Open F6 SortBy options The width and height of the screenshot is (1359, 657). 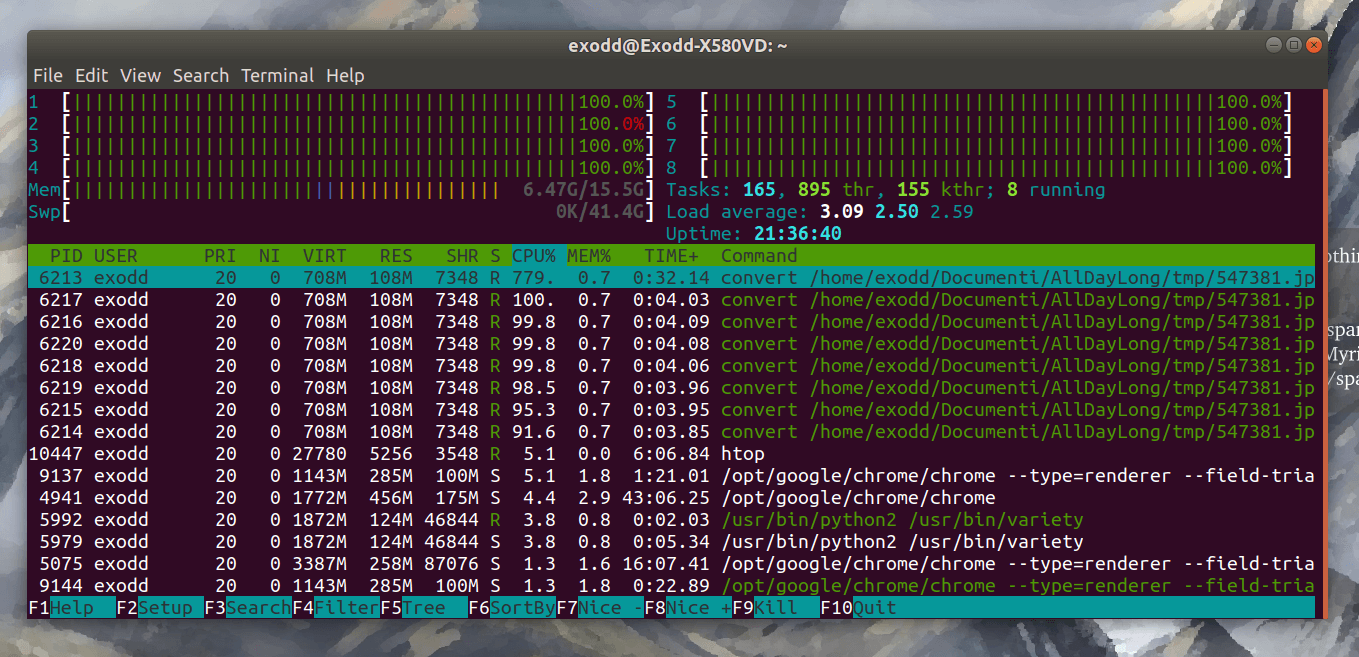pos(512,608)
